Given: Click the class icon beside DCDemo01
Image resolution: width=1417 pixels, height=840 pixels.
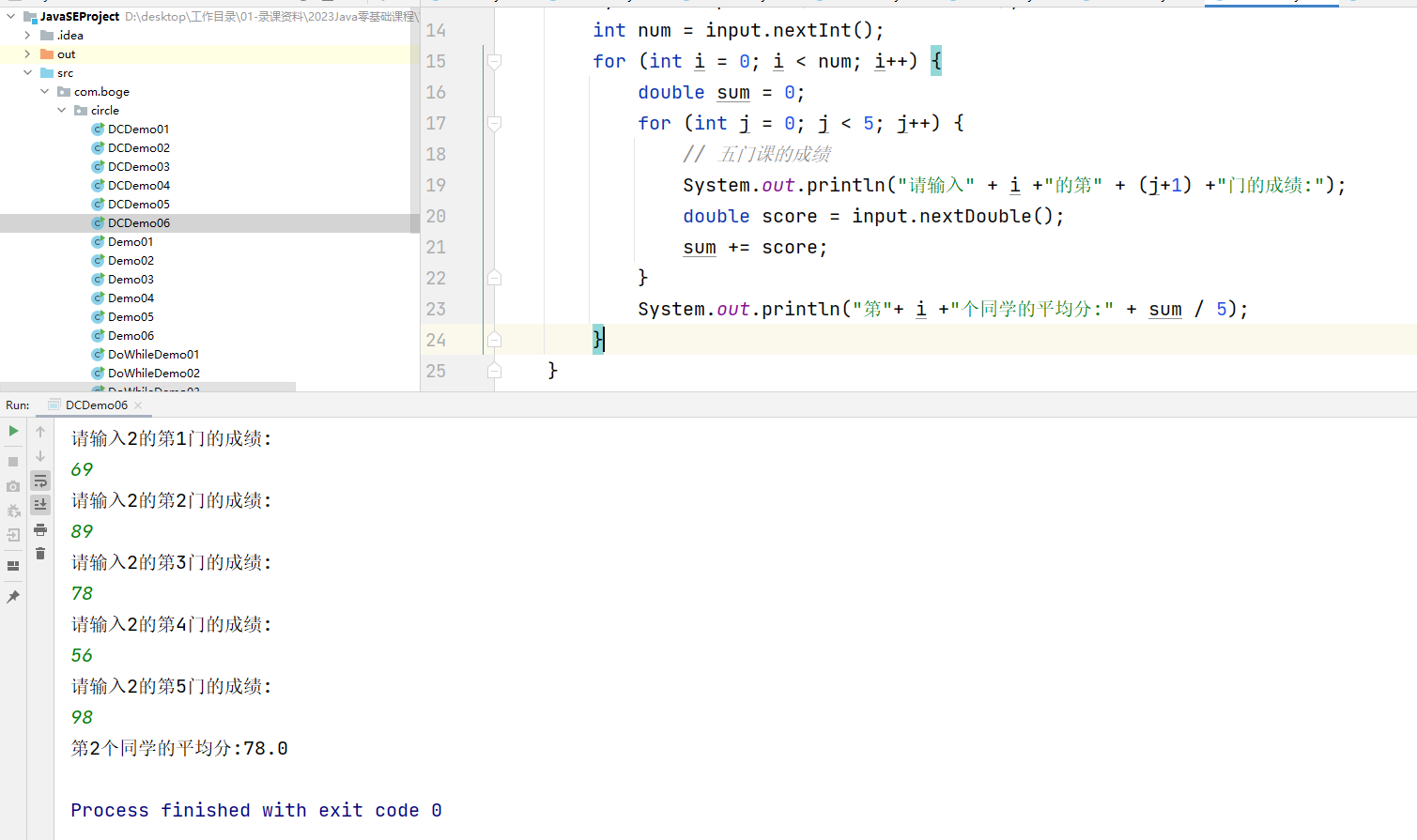Looking at the screenshot, I should tap(98, 129).
